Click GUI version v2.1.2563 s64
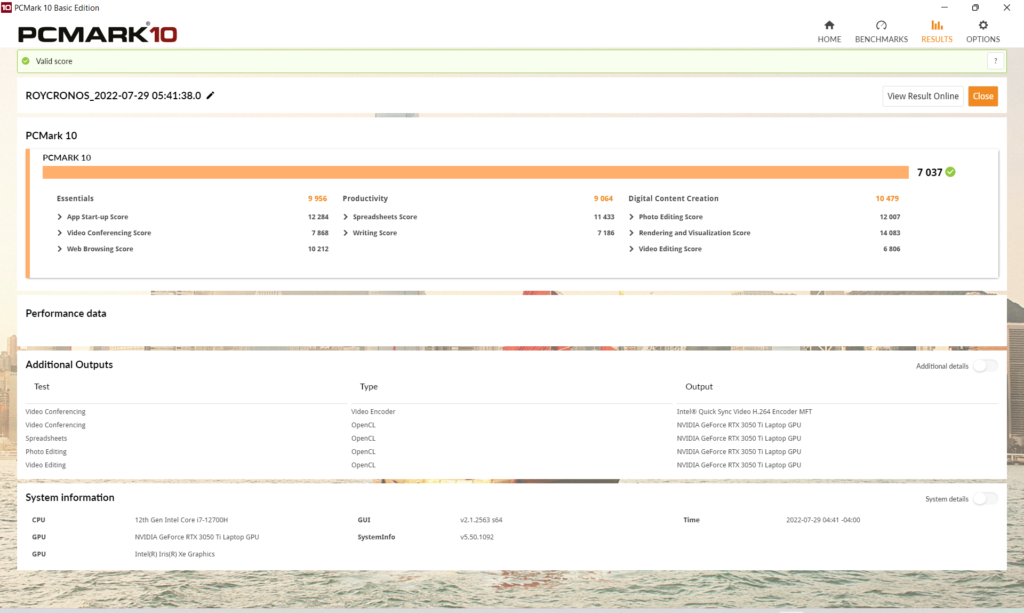 481,520
